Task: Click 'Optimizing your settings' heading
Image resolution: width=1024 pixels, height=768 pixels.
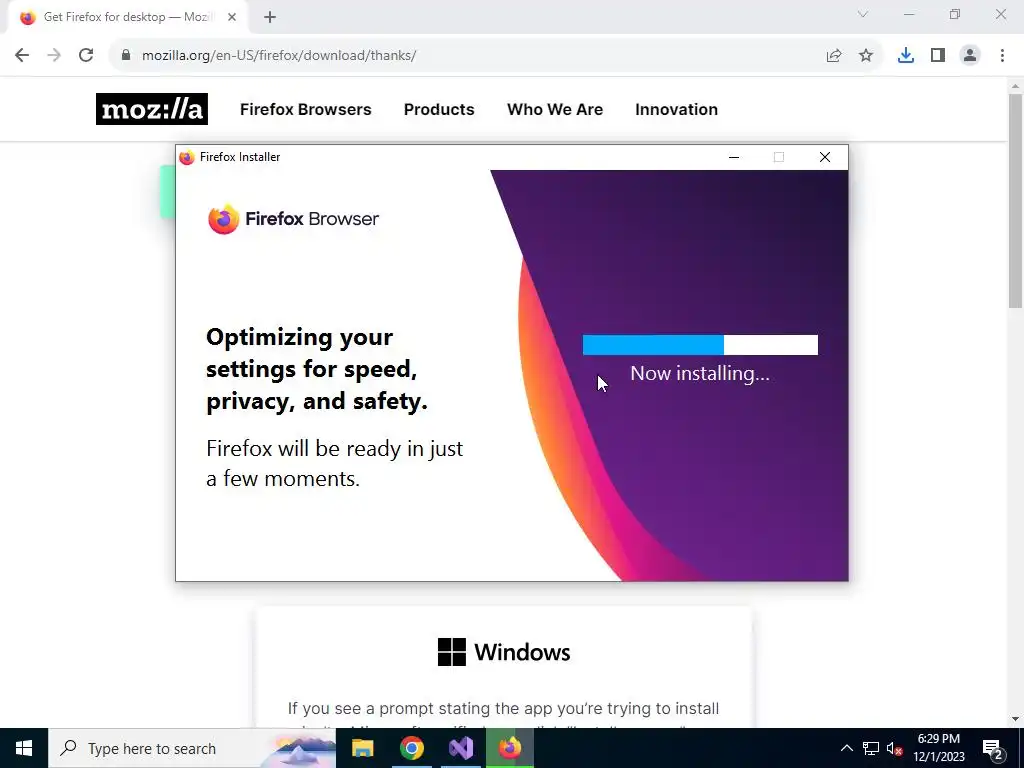Action: [x=317, y=369]
